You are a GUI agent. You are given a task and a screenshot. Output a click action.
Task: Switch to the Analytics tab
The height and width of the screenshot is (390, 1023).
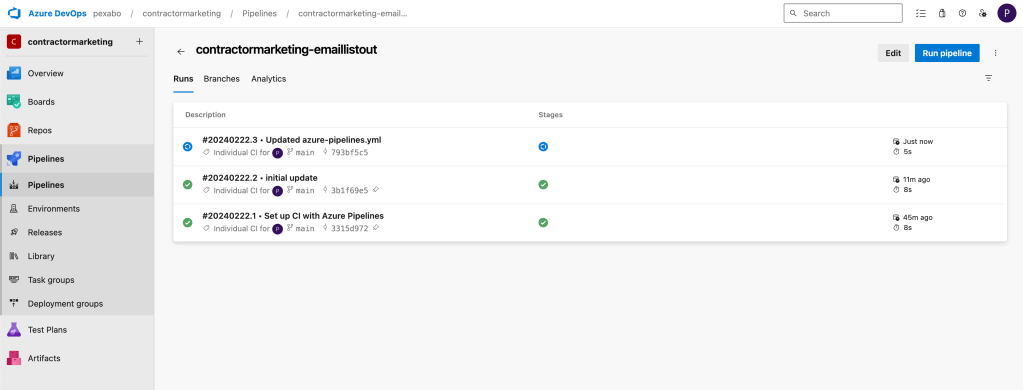(269, 79)
